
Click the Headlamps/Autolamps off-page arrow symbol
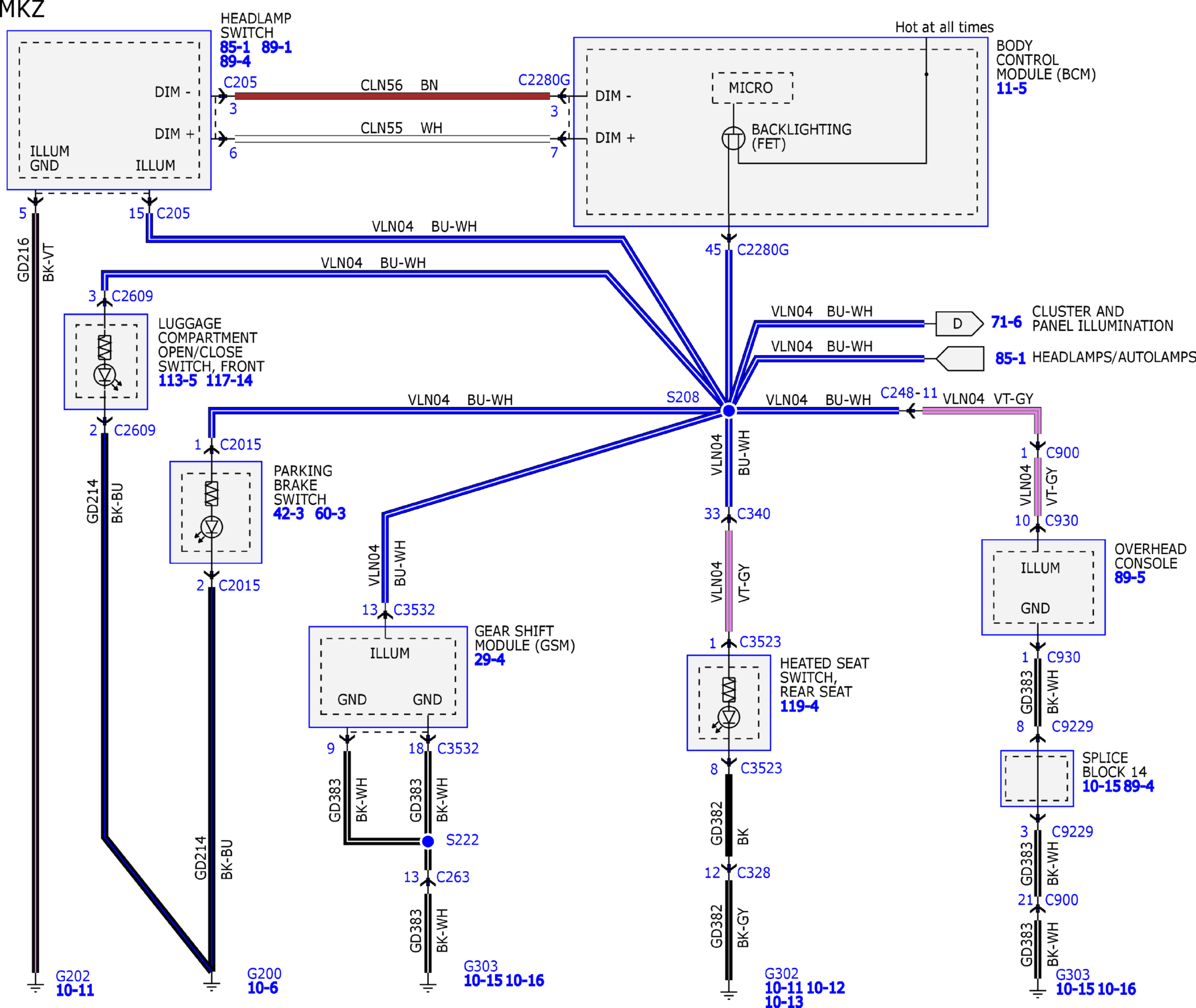click(960, 359)
